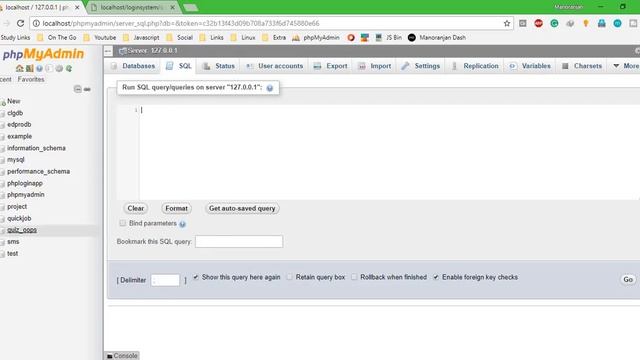Click New in the database tree
The height and width of the screenshot is (360, 640).
point(13,101)
